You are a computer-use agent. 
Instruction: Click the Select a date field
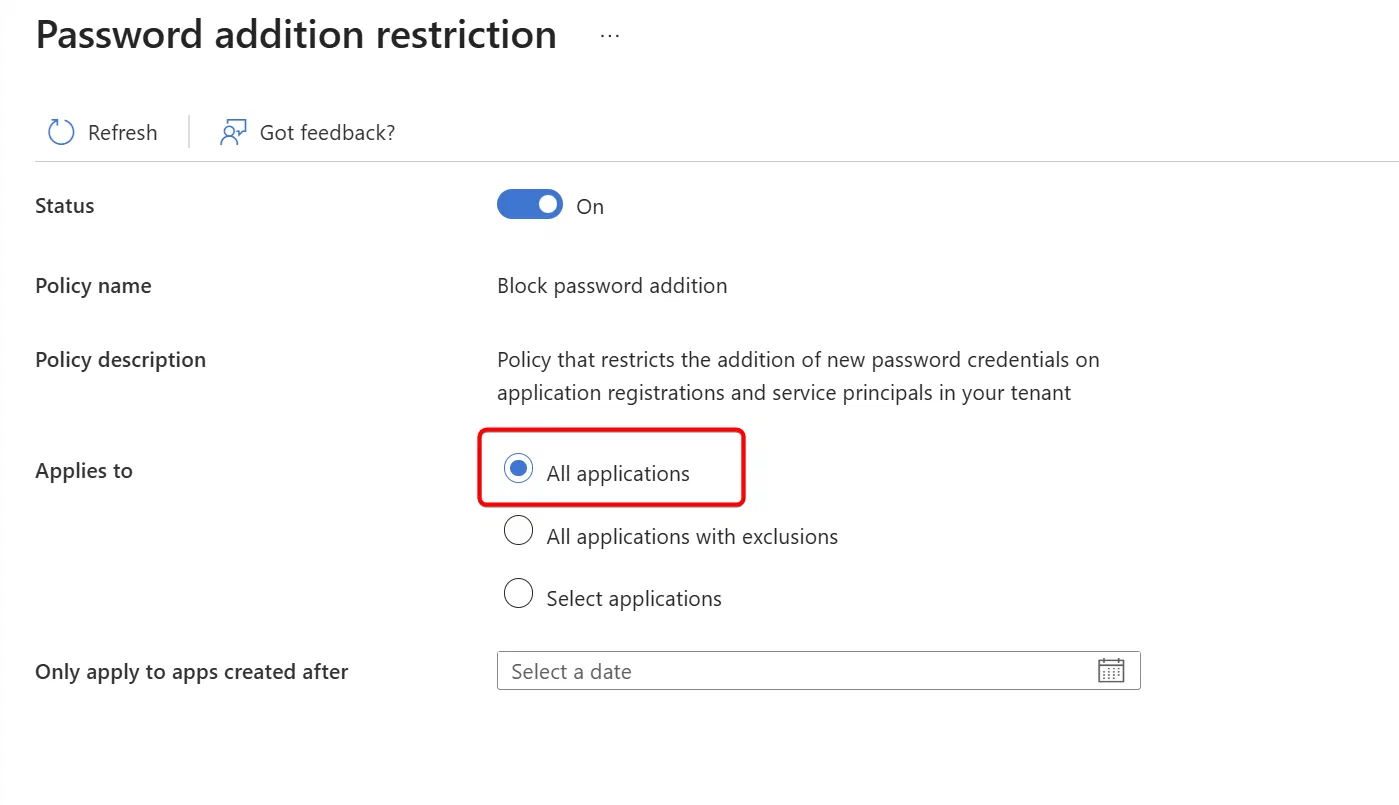(x=818, y=671)
